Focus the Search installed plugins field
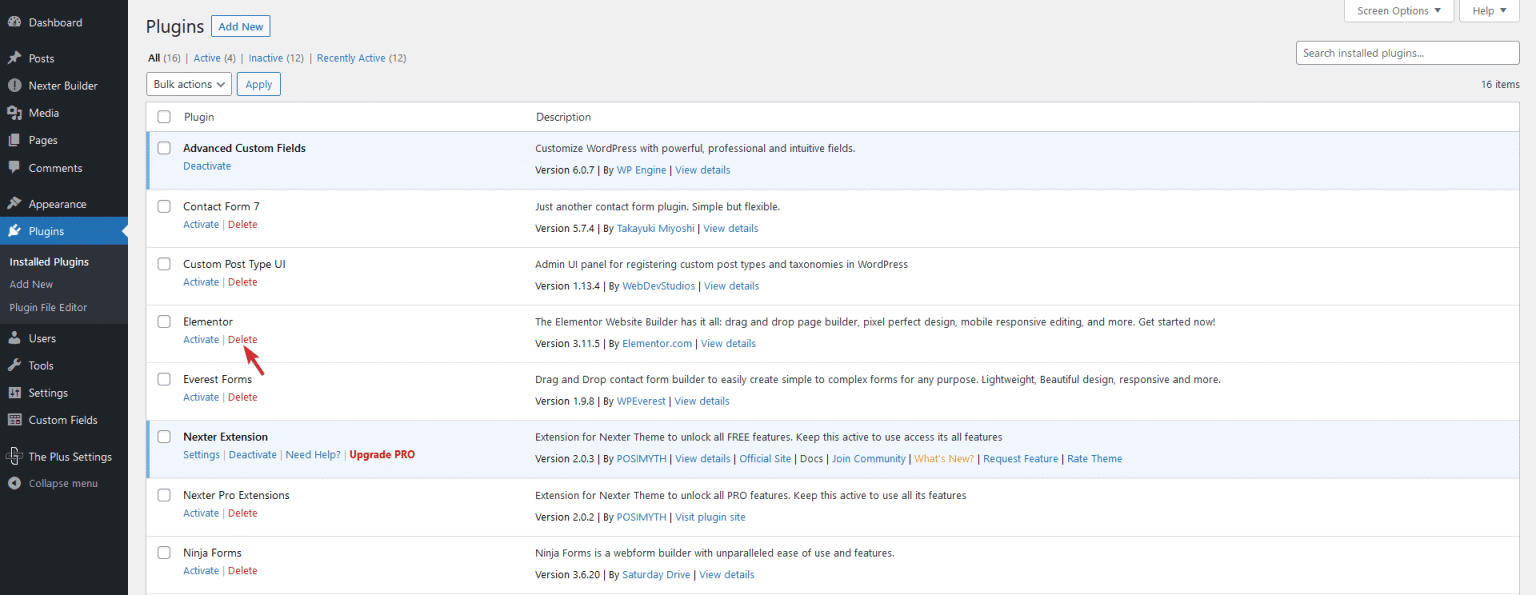 (x=1407, y=53)
